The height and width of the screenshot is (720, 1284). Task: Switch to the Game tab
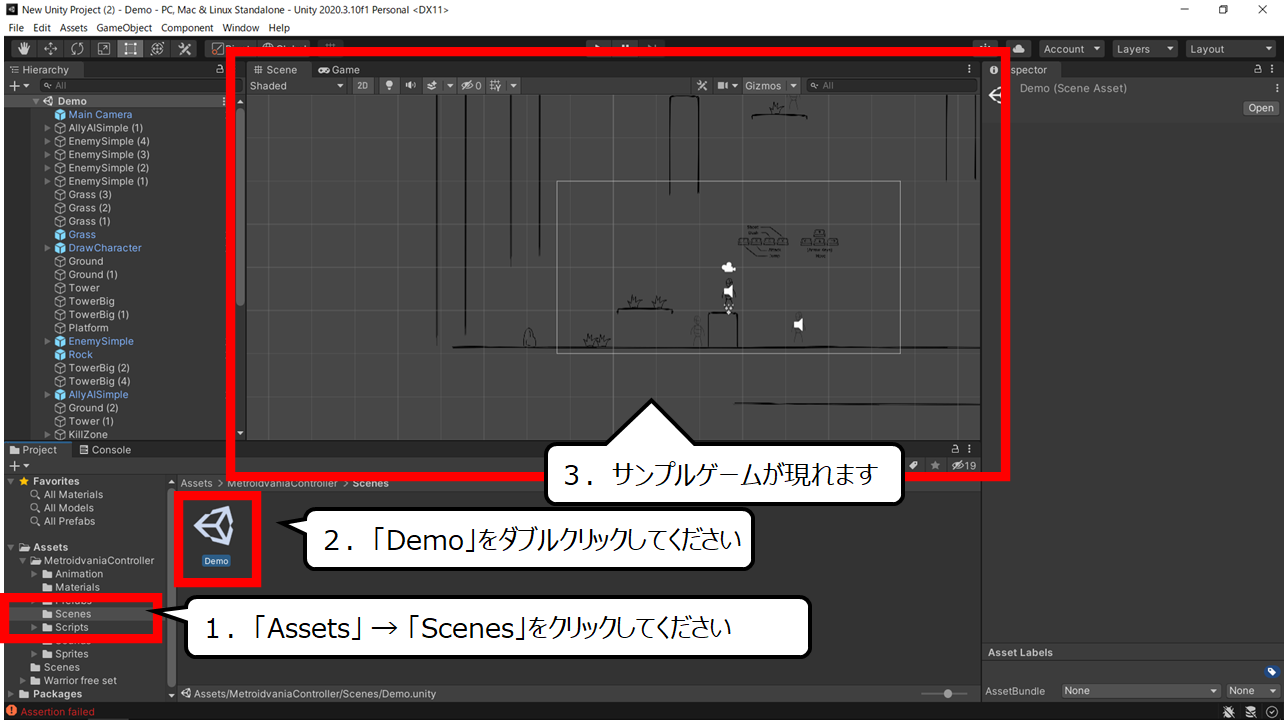pos(339,70)
